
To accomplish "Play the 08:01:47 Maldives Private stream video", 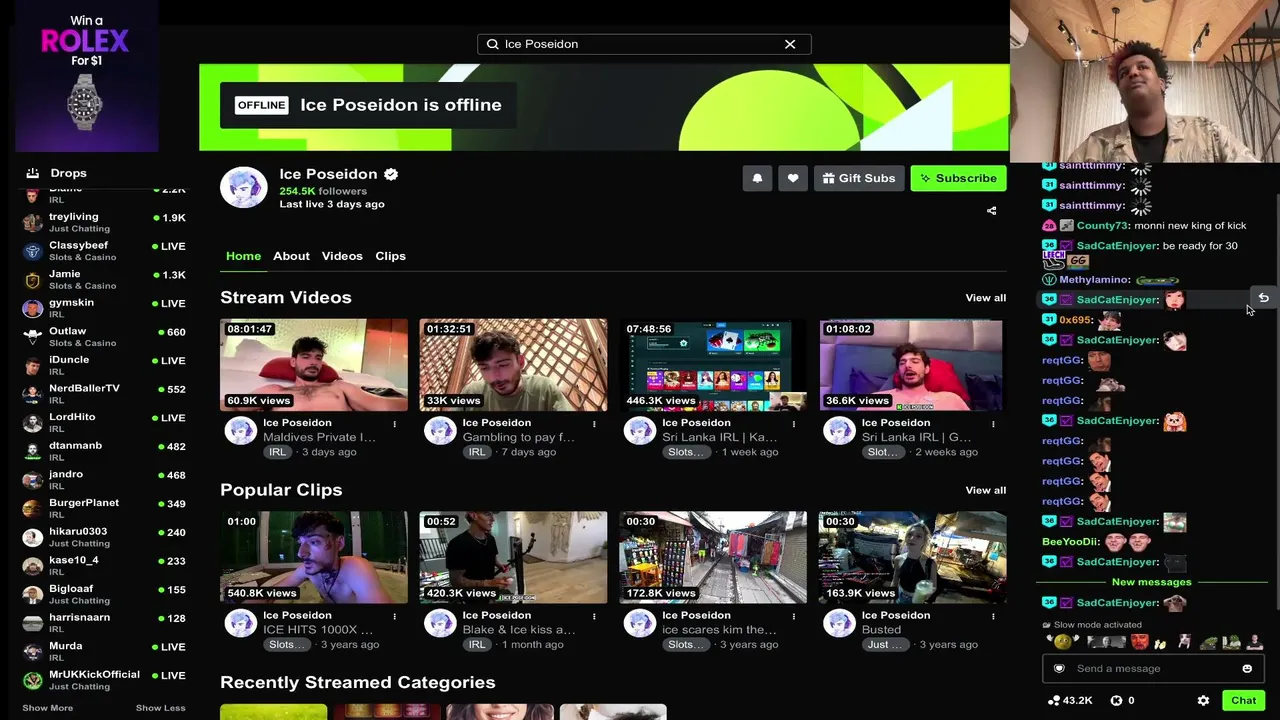I will [x=314, y=365].
